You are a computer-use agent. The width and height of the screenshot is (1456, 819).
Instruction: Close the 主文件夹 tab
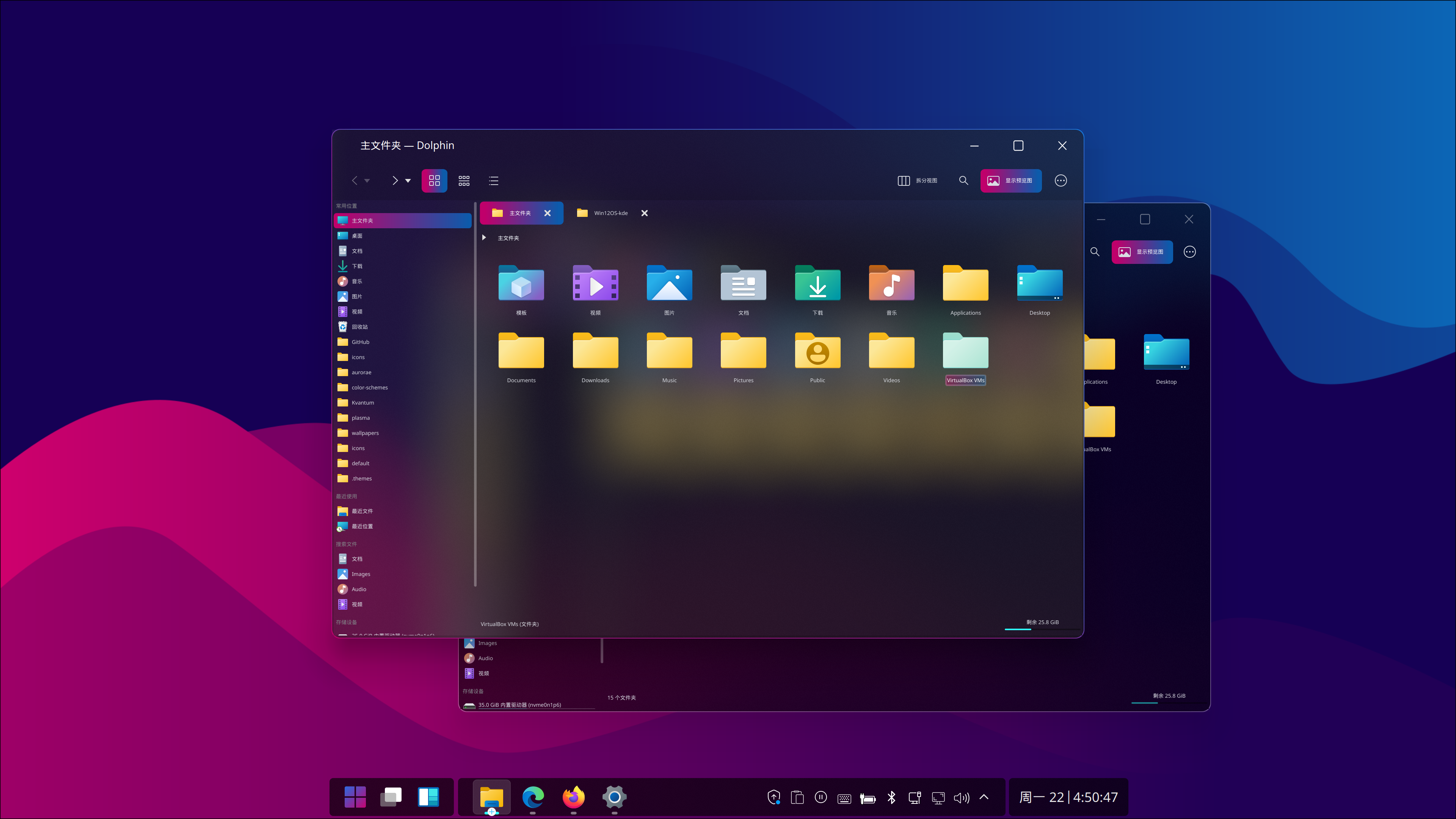click(x=548, y=213)
